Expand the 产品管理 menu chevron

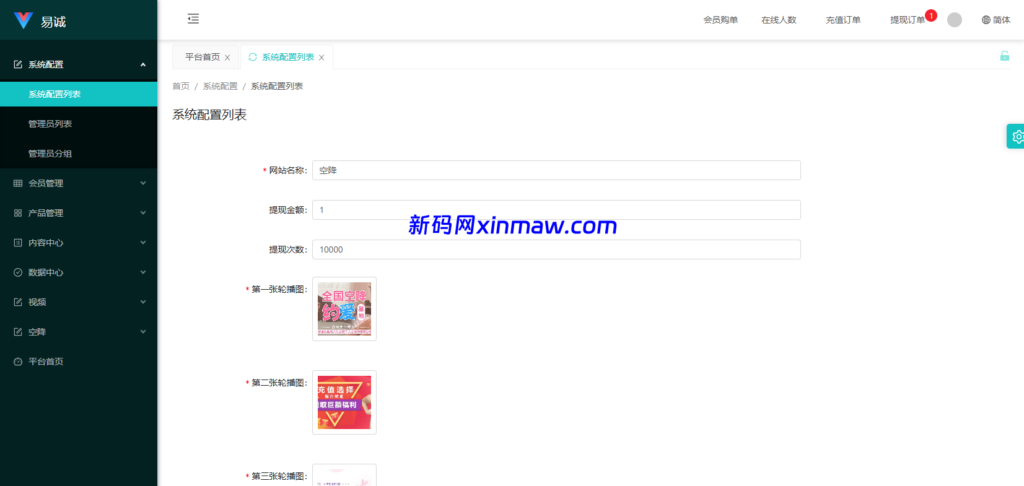(143, 213)
